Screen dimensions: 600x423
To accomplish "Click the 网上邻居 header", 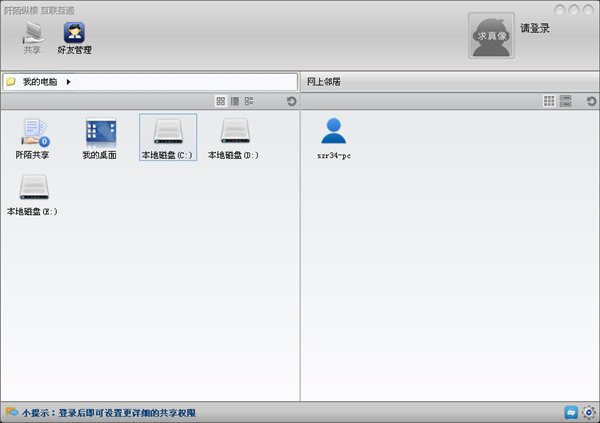I will tap(324, 82).
